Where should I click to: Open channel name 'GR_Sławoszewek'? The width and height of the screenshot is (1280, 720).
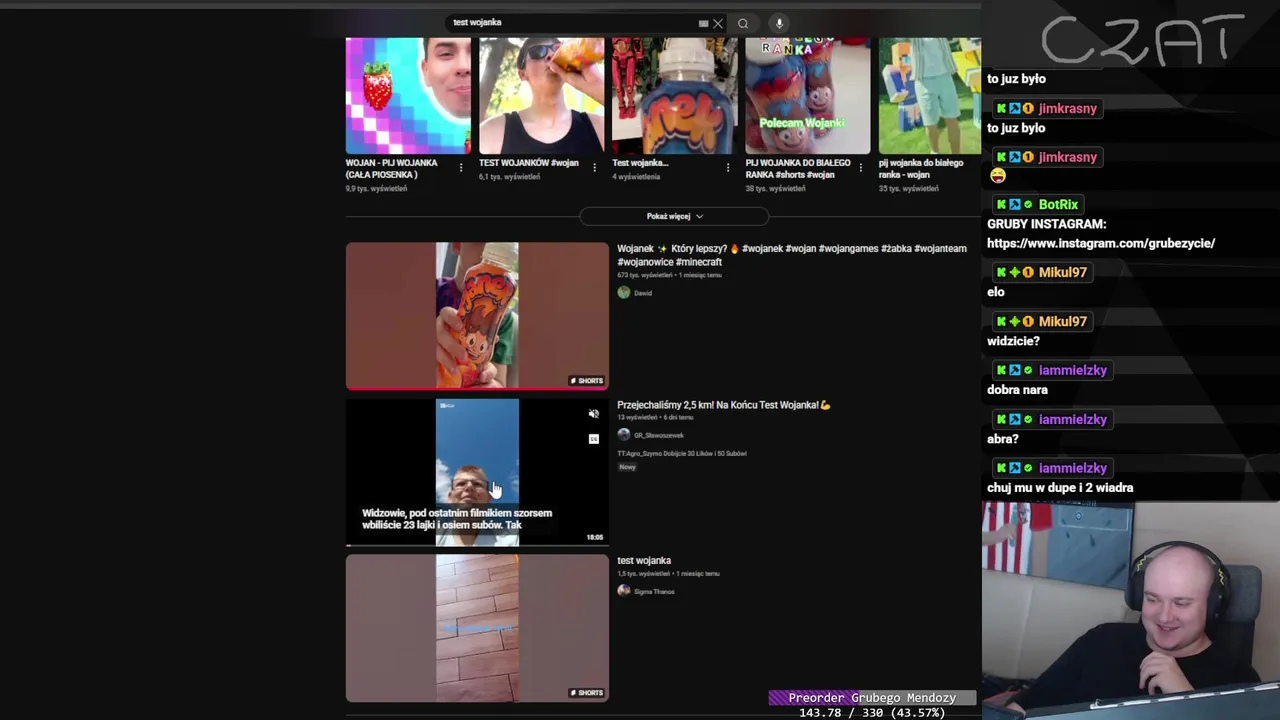click(659, 435)
